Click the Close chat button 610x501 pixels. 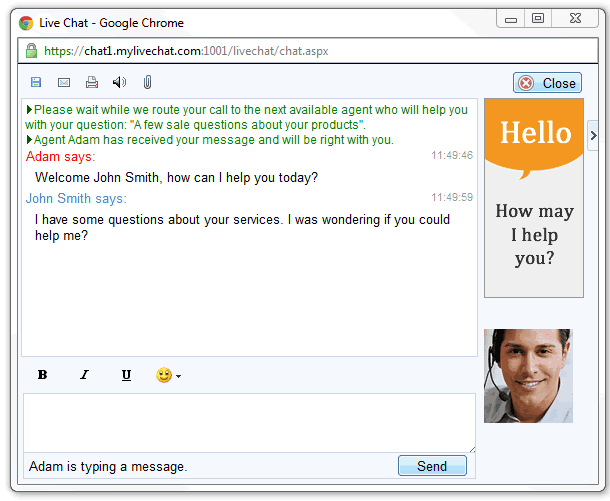click(547, 83)
